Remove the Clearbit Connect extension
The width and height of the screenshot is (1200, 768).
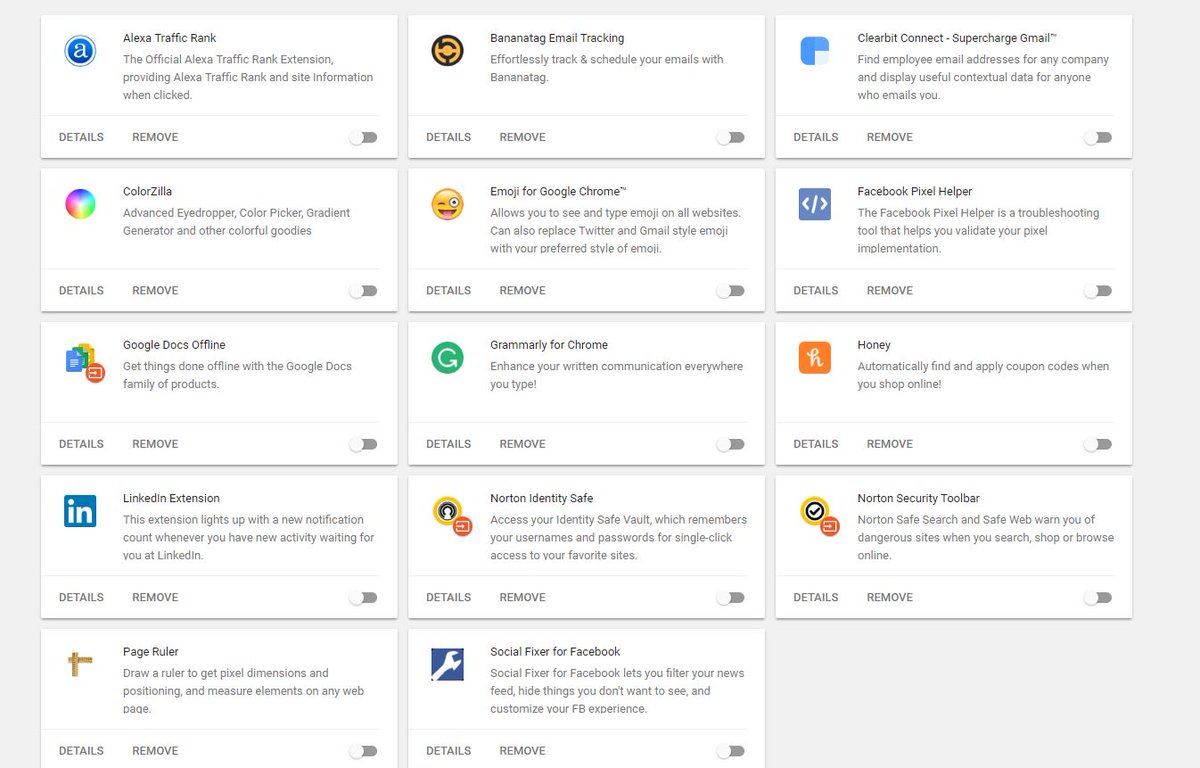pyautogui.click(x=889, y=137)
